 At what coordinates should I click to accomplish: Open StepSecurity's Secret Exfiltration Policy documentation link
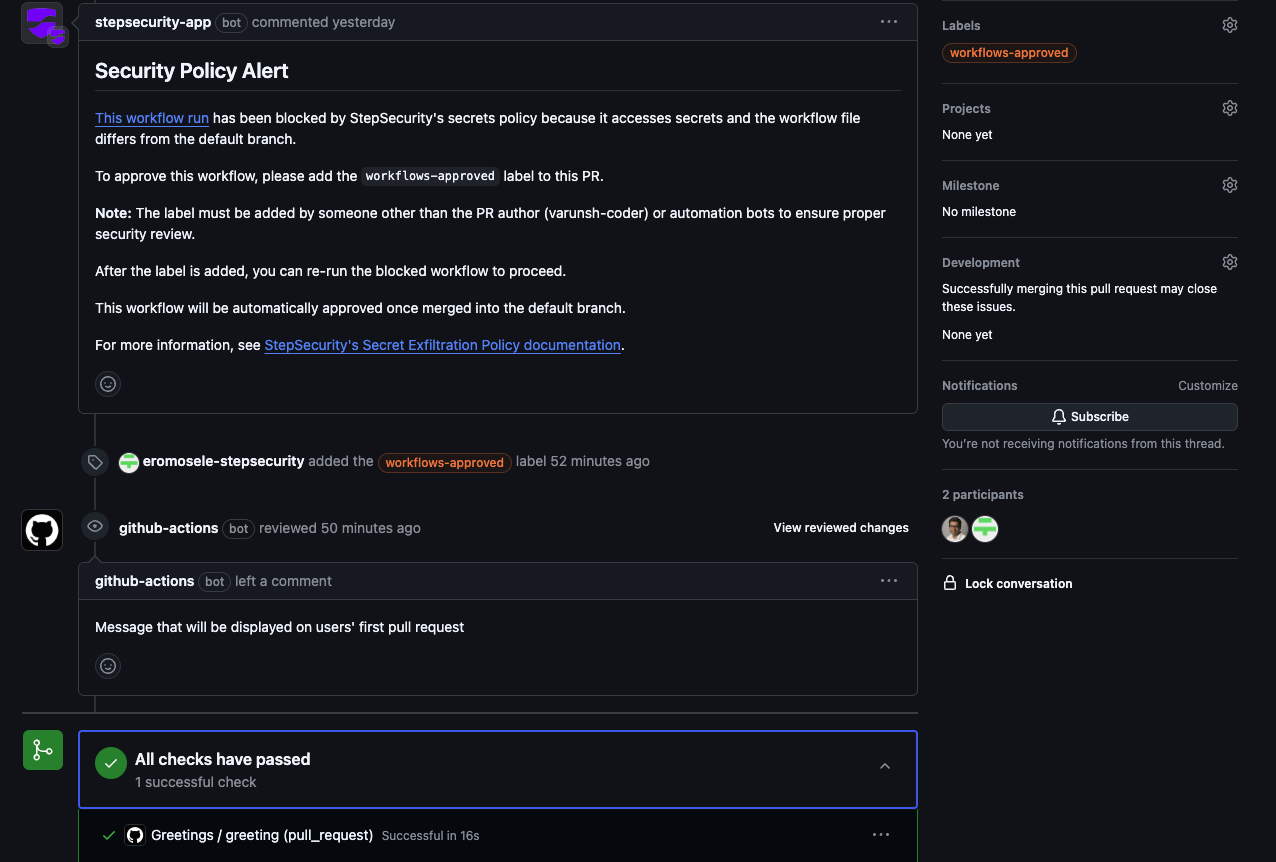pos(443,345)
